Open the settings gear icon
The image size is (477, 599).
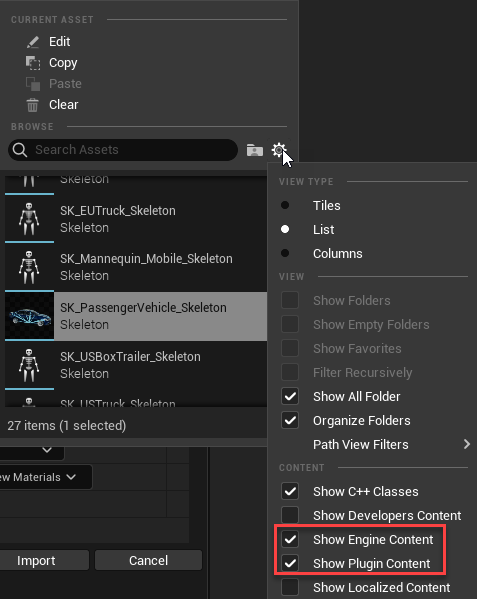[279, 150]
